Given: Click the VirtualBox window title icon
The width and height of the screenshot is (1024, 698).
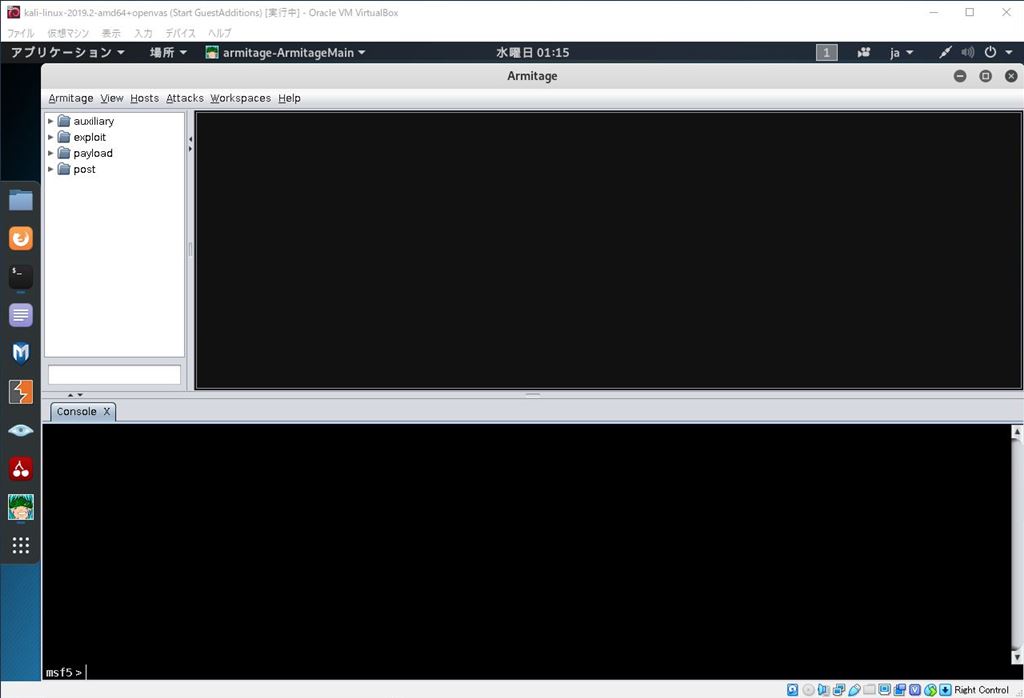Looking at the screenshot, I should (x=13, y=12).
